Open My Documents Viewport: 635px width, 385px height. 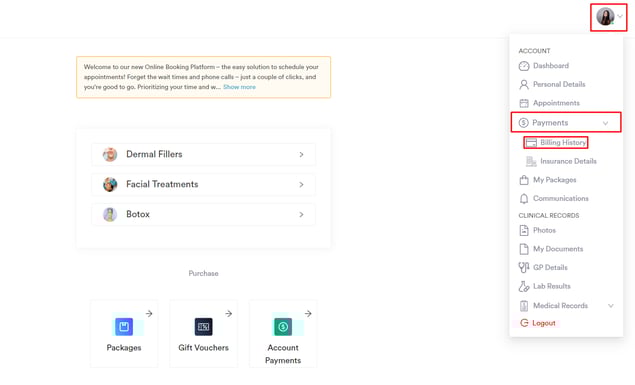point(558,249)
